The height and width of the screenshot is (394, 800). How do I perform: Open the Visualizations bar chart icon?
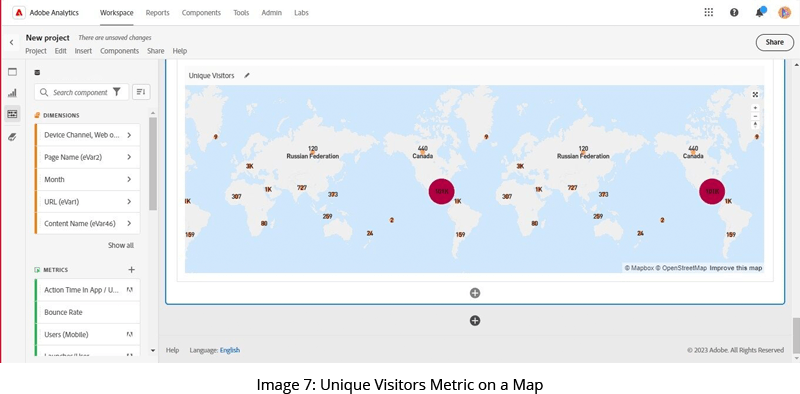click(12, 93)
